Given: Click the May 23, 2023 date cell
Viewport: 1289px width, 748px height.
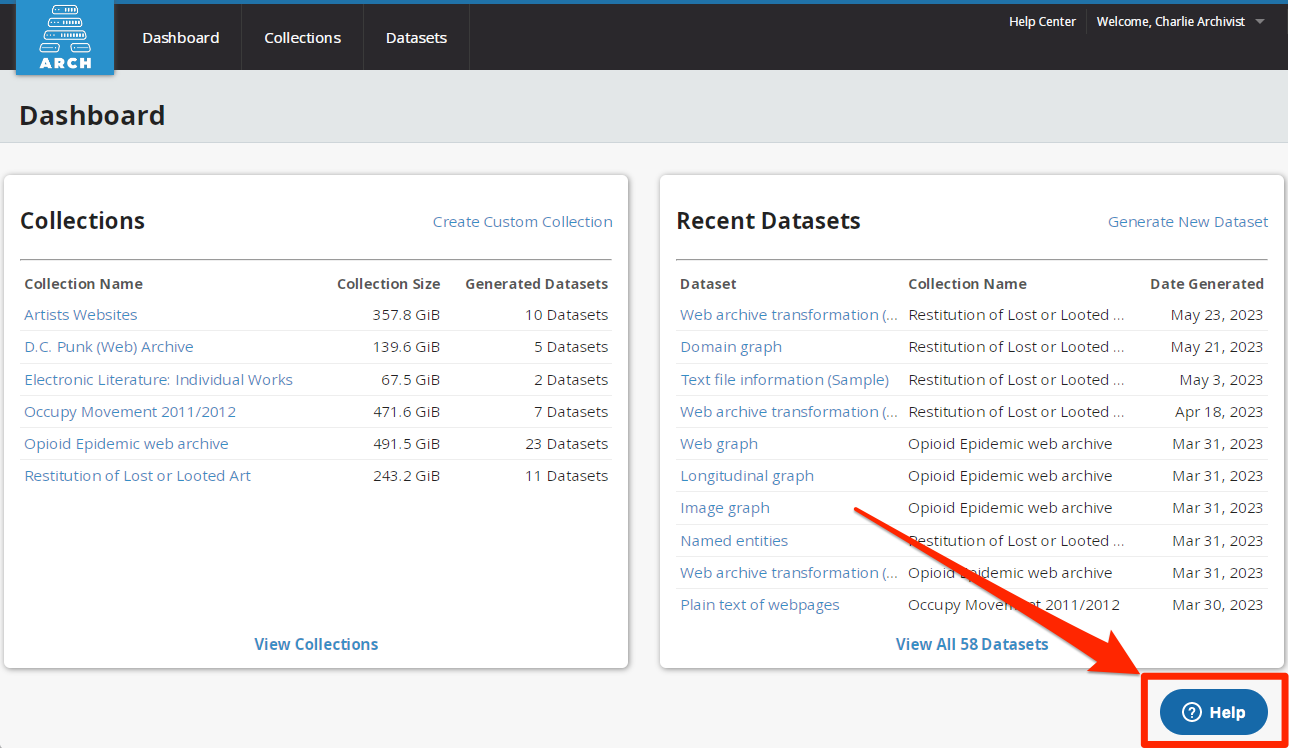Looking at the screenshot, I should point(1217,315).
